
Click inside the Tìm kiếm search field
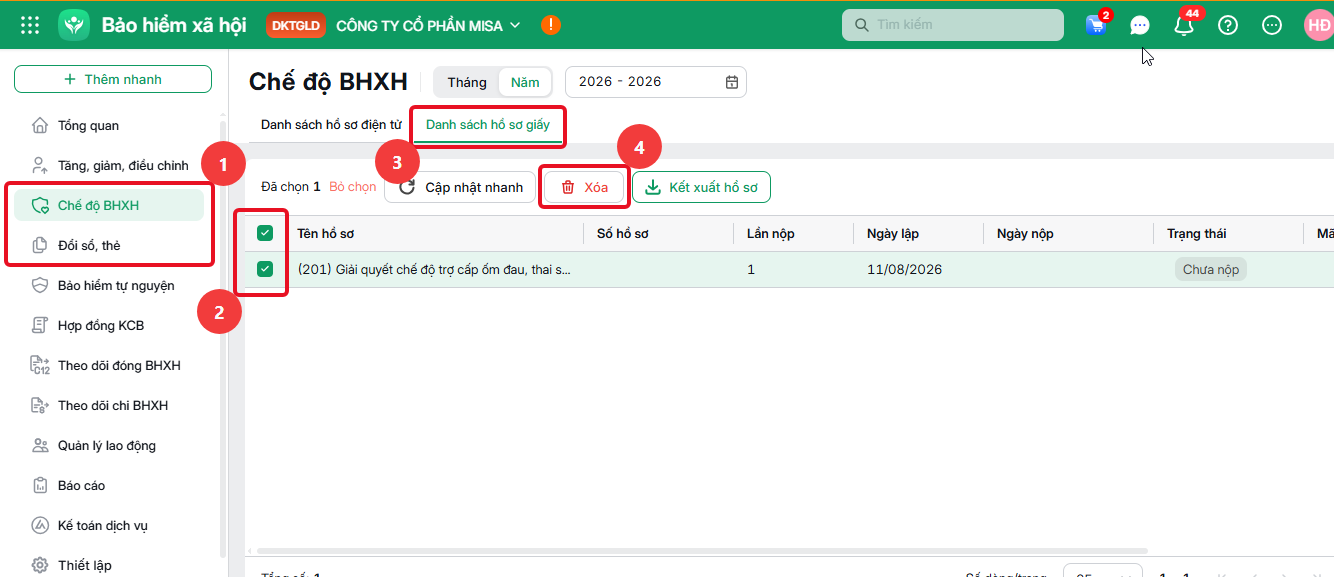pos(953,25)
